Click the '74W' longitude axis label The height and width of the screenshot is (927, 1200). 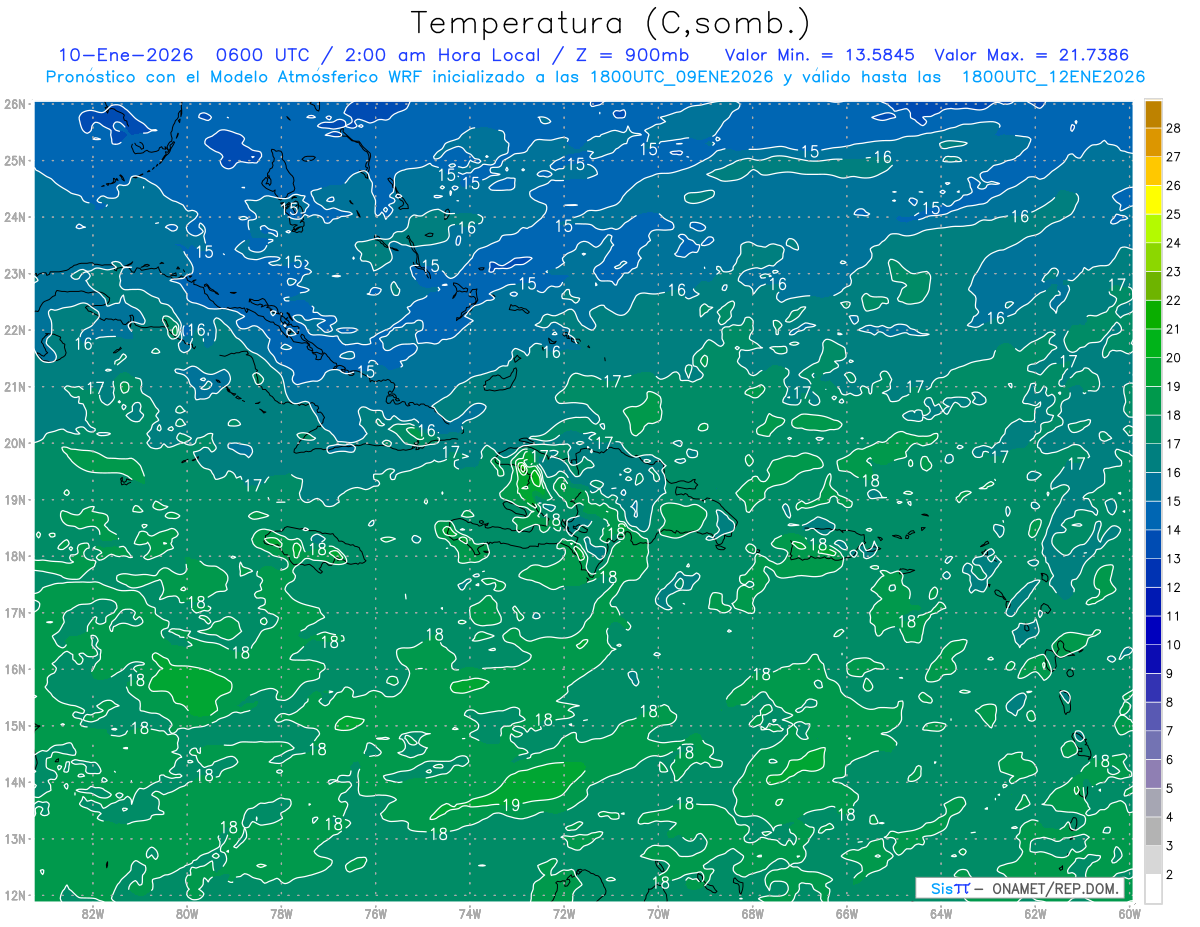470,913
